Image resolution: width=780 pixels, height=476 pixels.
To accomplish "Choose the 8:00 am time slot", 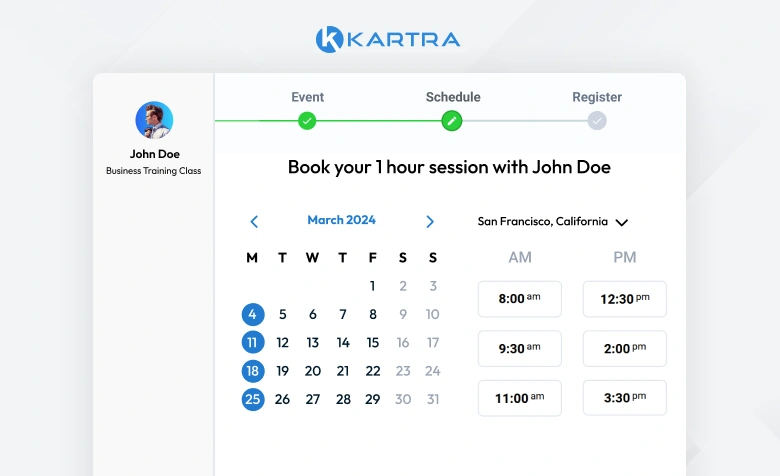I will [x=520, y=299].
